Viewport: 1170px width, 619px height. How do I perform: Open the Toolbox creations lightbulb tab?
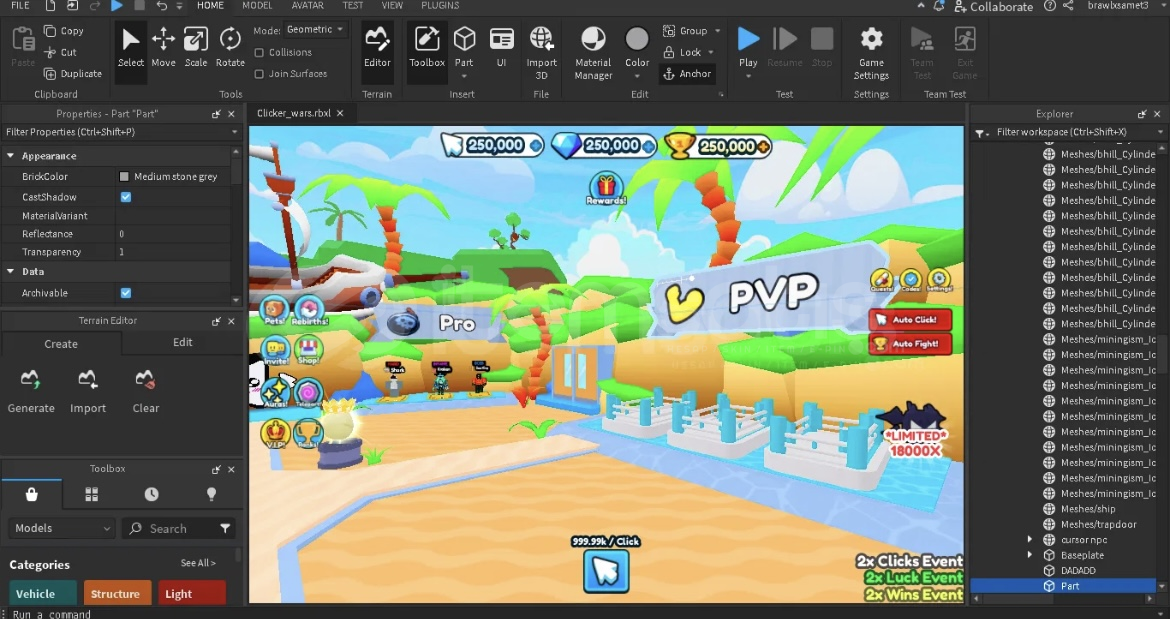211,494
